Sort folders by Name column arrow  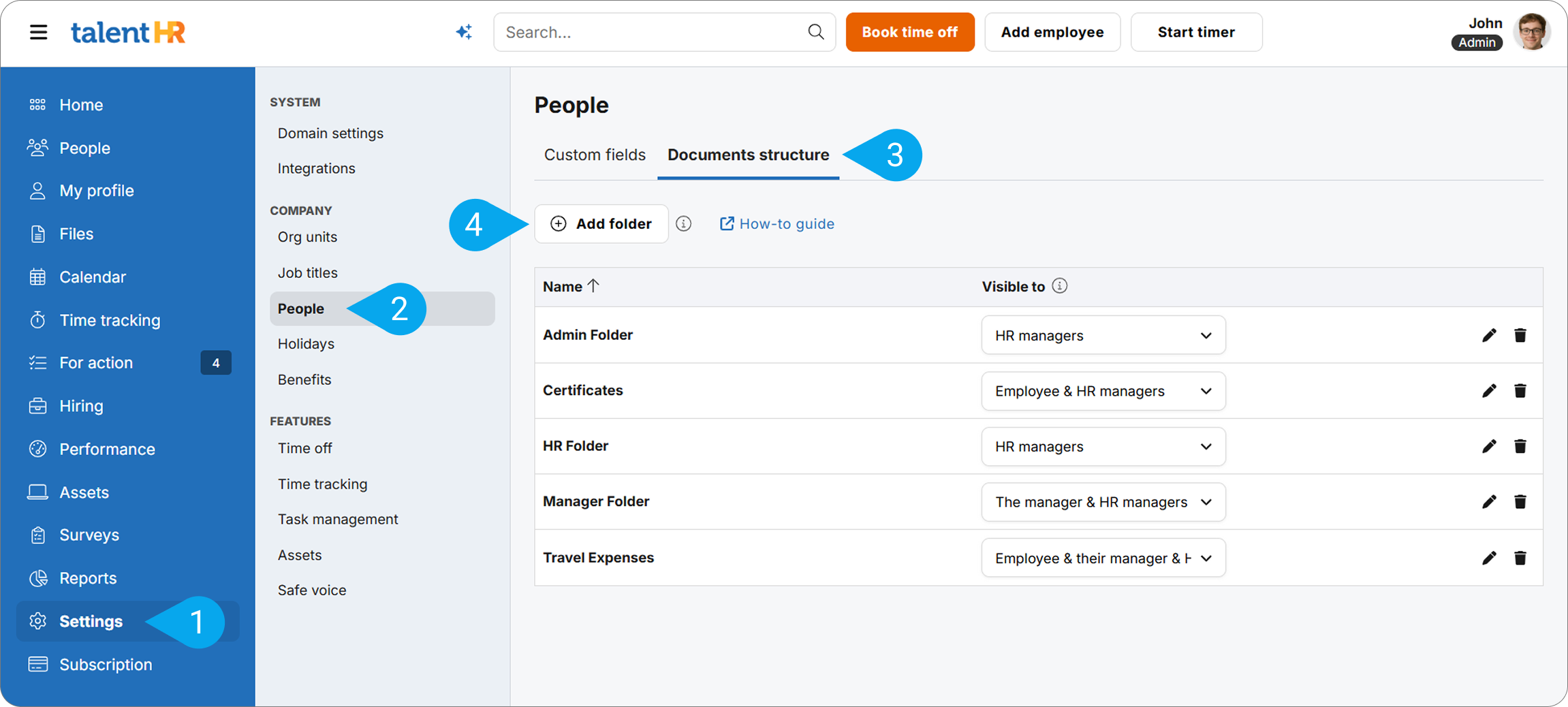coord(593,286)
